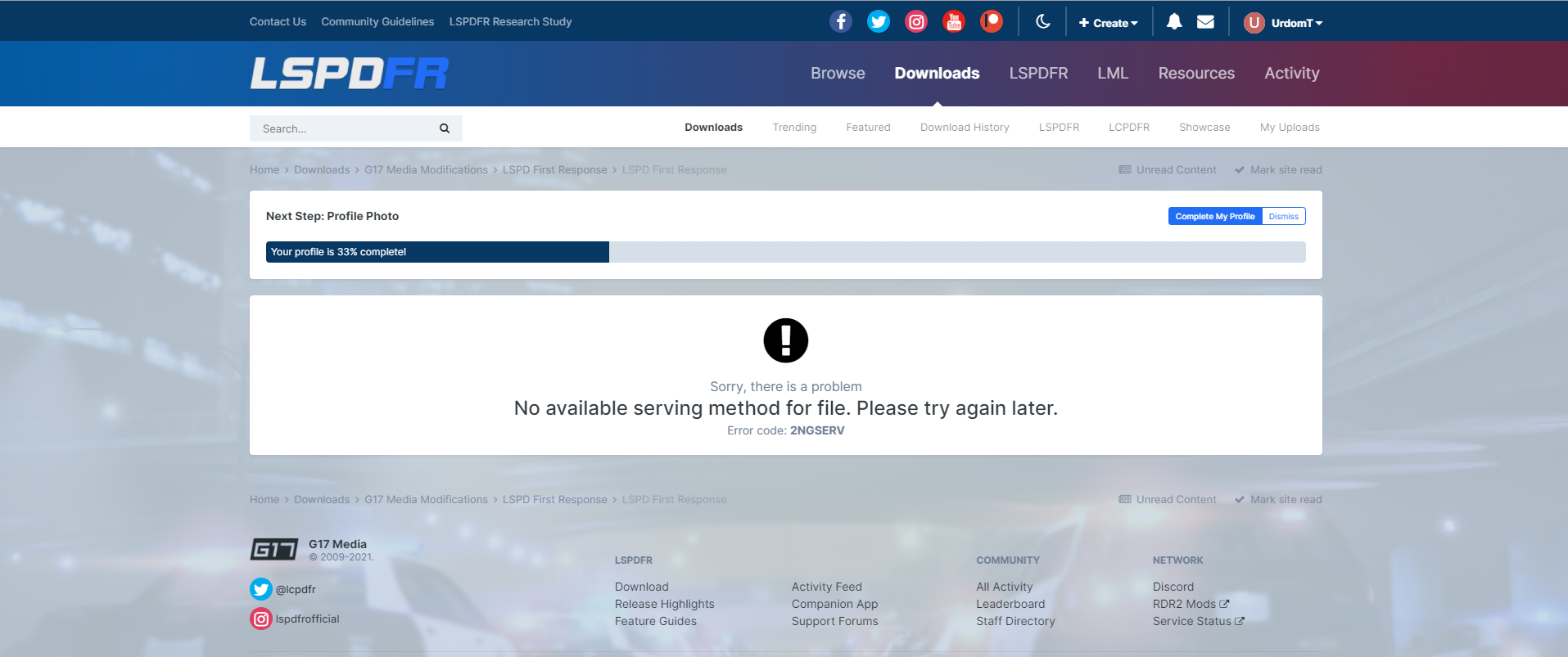The height and width of the screenshot is (657, 1568).
Task: Click the profile completion progress bar
Action: [x=786, y=252]
